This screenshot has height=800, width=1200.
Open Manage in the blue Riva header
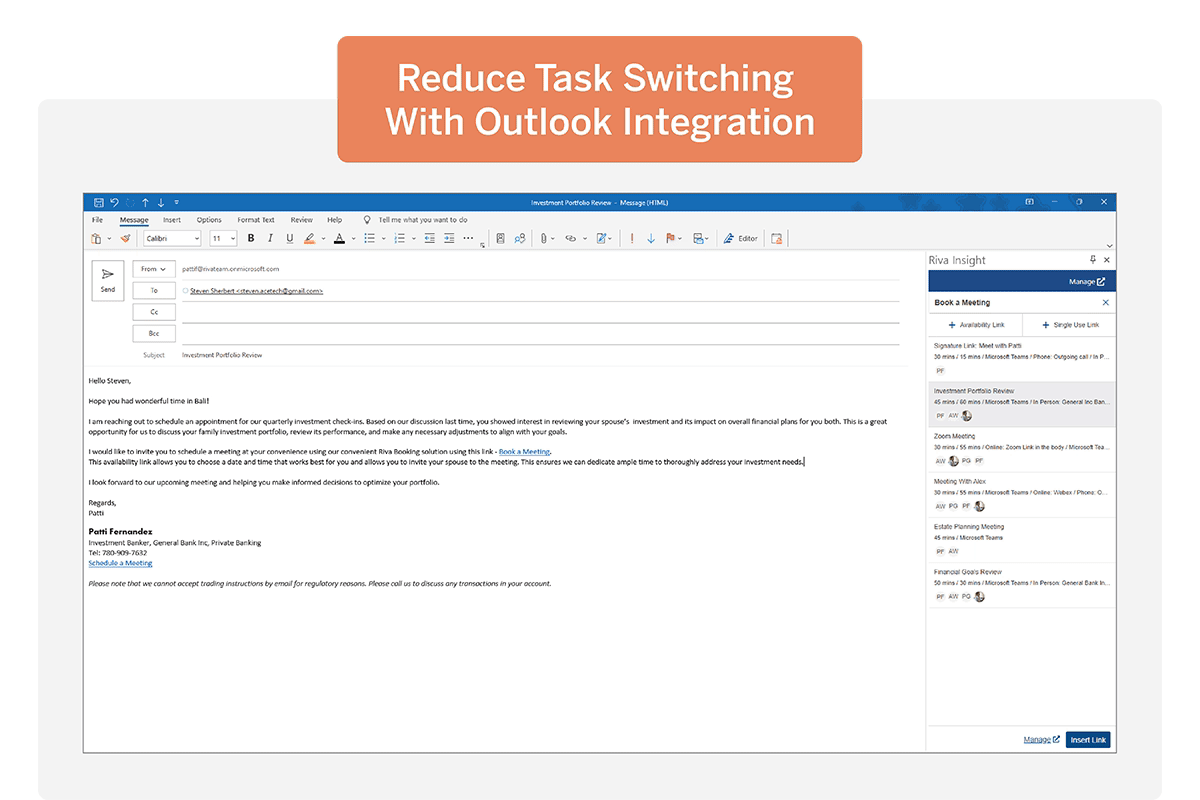(1087, 282)
